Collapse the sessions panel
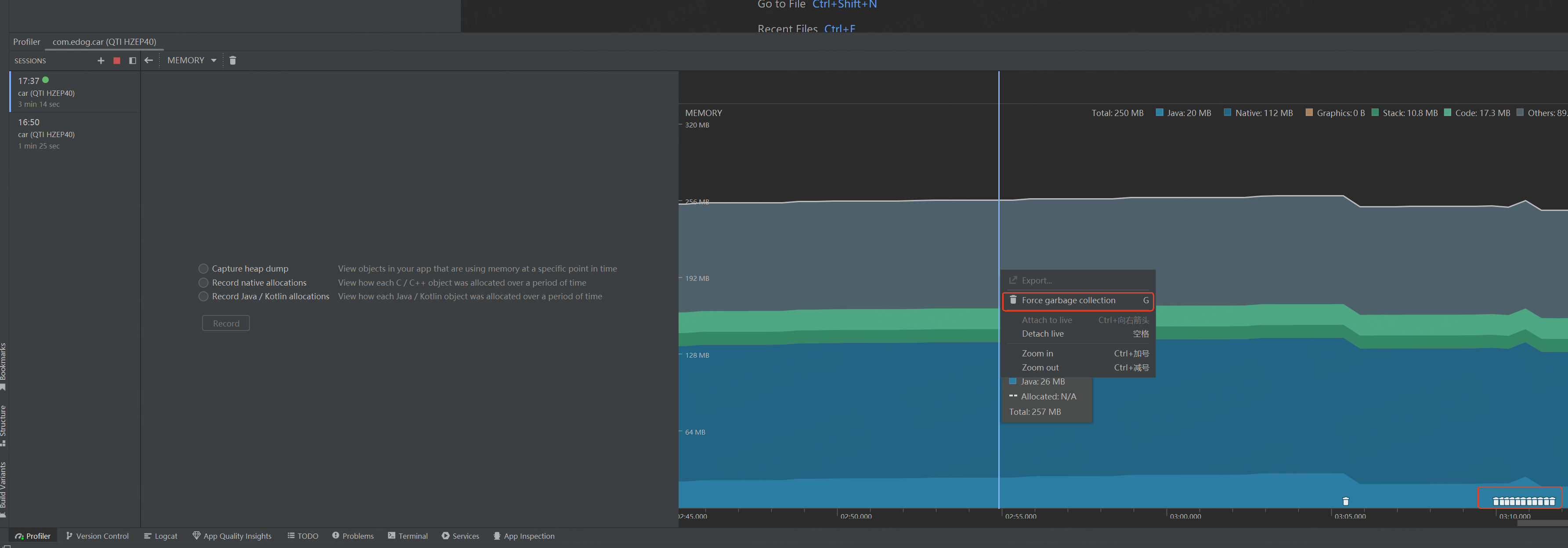Screen dimensions: 1568x548 click(x=133, y=60)
